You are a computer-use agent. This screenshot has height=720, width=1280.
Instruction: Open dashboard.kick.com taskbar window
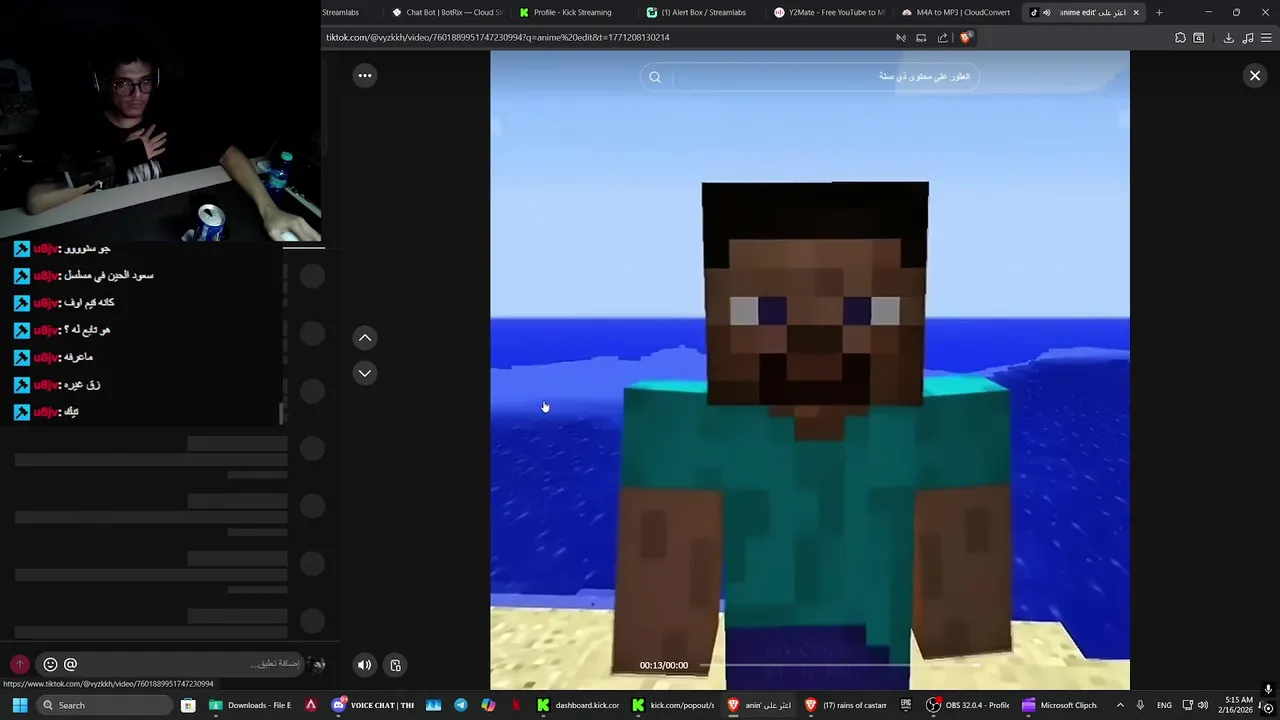tap(578, 705)
